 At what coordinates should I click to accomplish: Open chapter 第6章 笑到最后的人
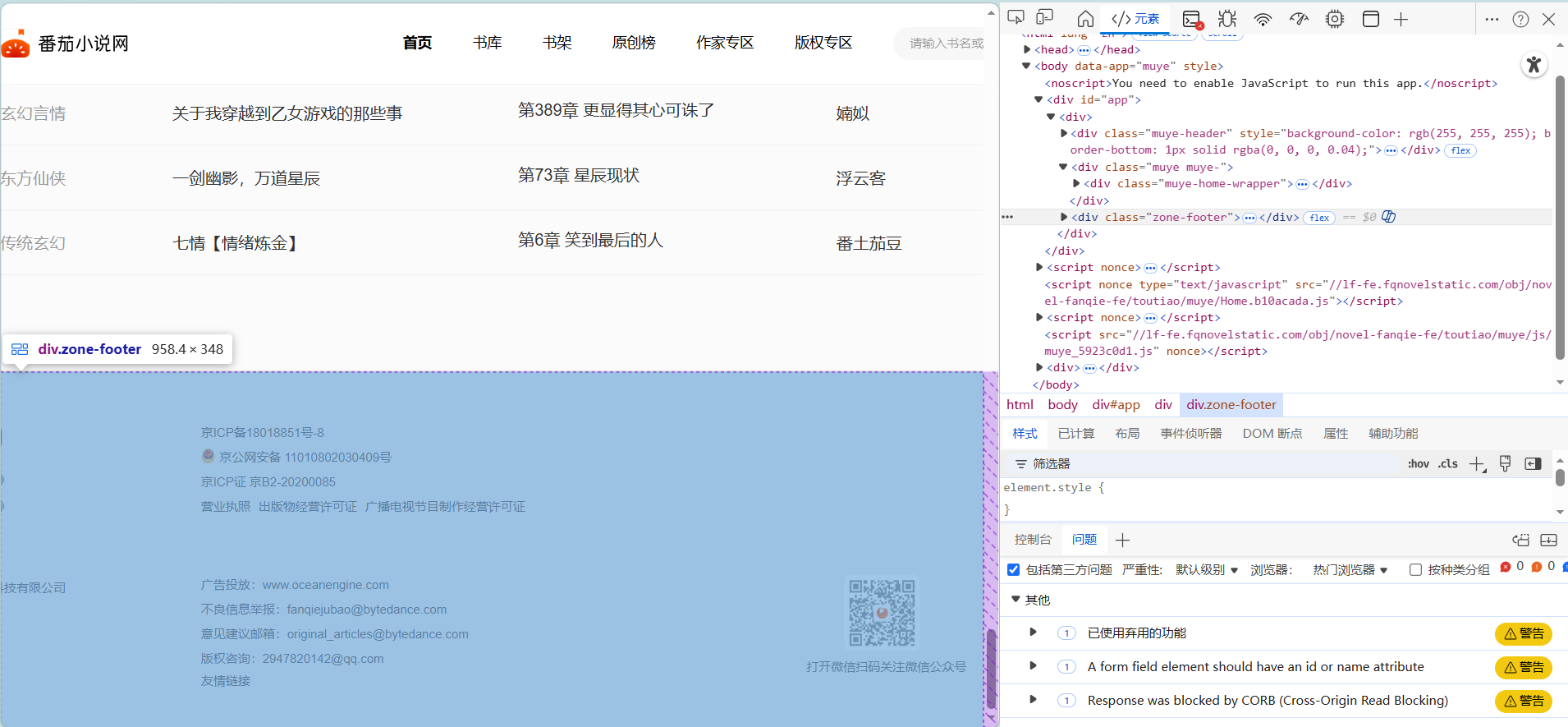click(x=590, y=240)
